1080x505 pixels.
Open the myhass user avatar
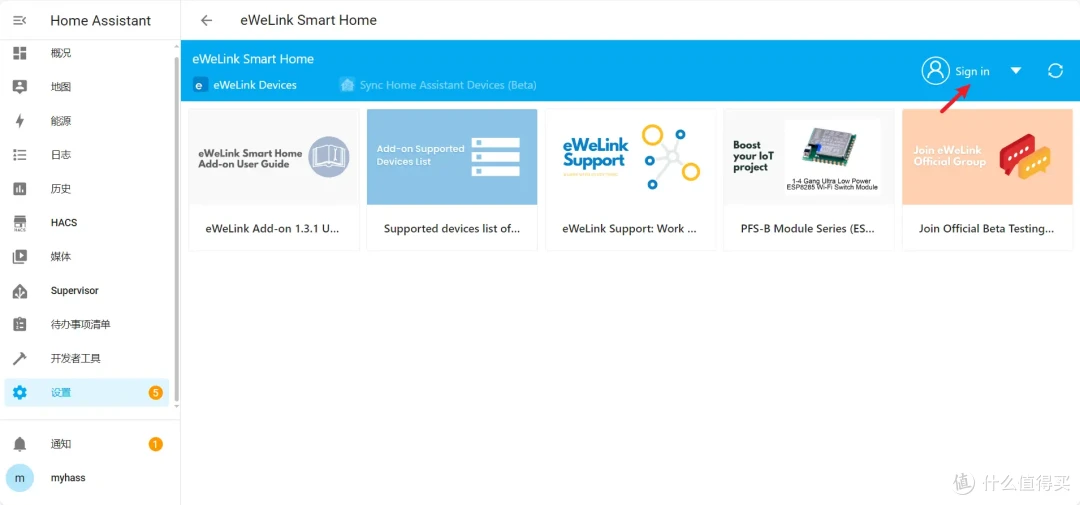tap(20, 477)
